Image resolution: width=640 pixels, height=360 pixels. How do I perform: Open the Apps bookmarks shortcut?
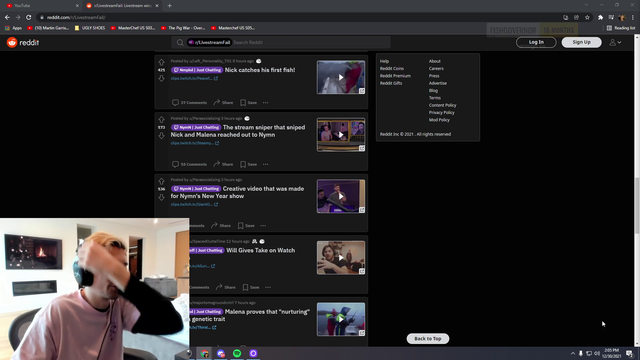13,28
